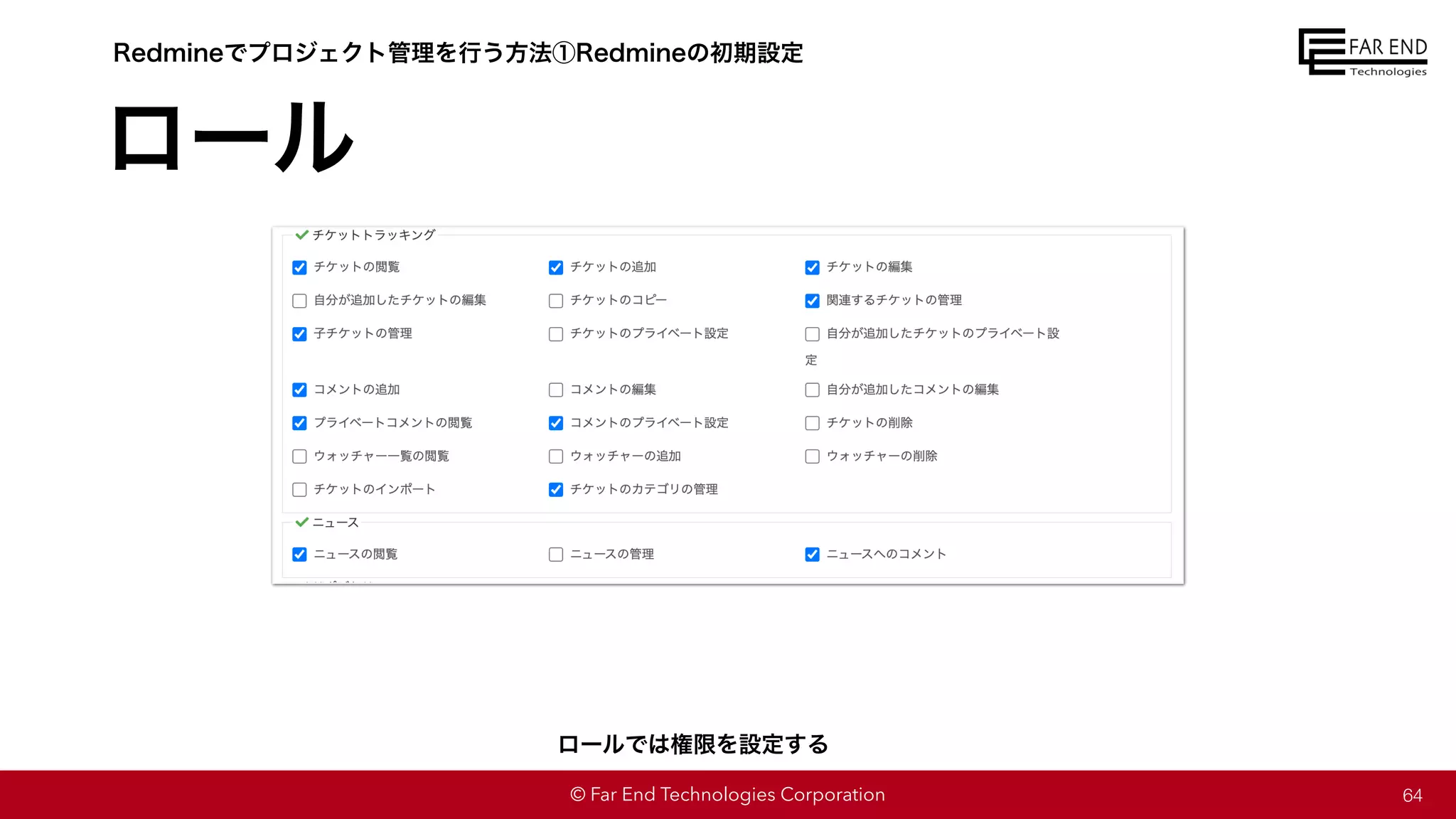The image size is (1456, 819).
Task: Click the green check icon beside ニュース
Action: pyautogui.click(x=301, y=523)
